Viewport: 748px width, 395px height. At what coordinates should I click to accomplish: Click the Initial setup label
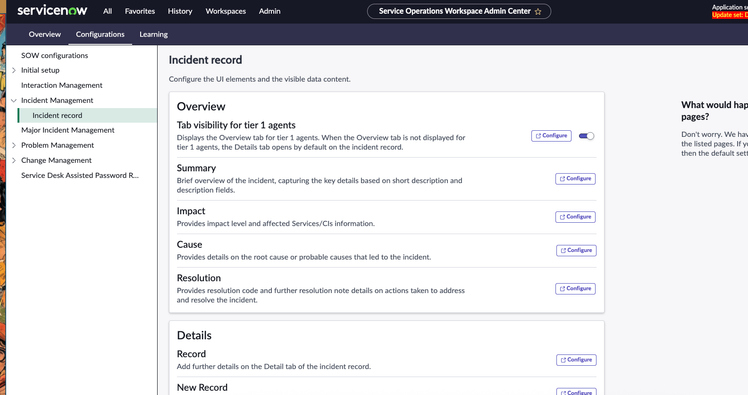[40, 70]
